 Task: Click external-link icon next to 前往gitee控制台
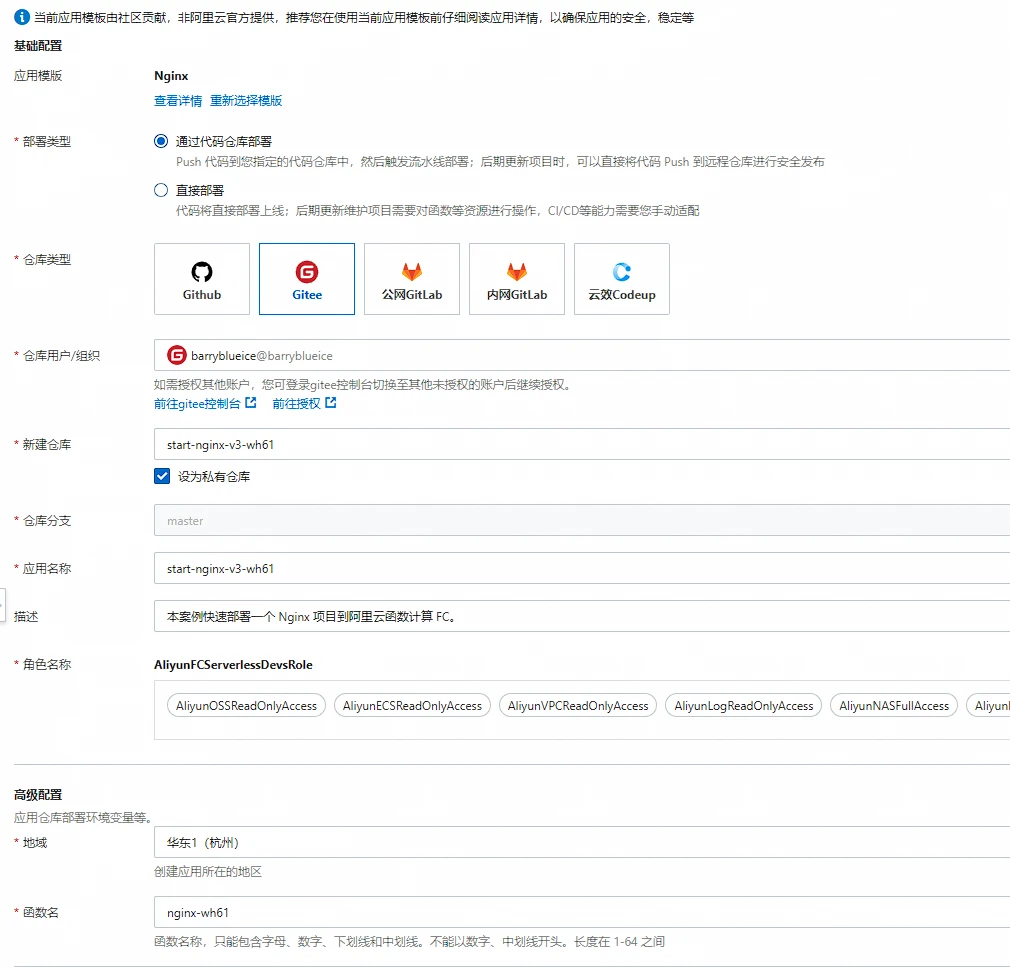pos(251,403)
